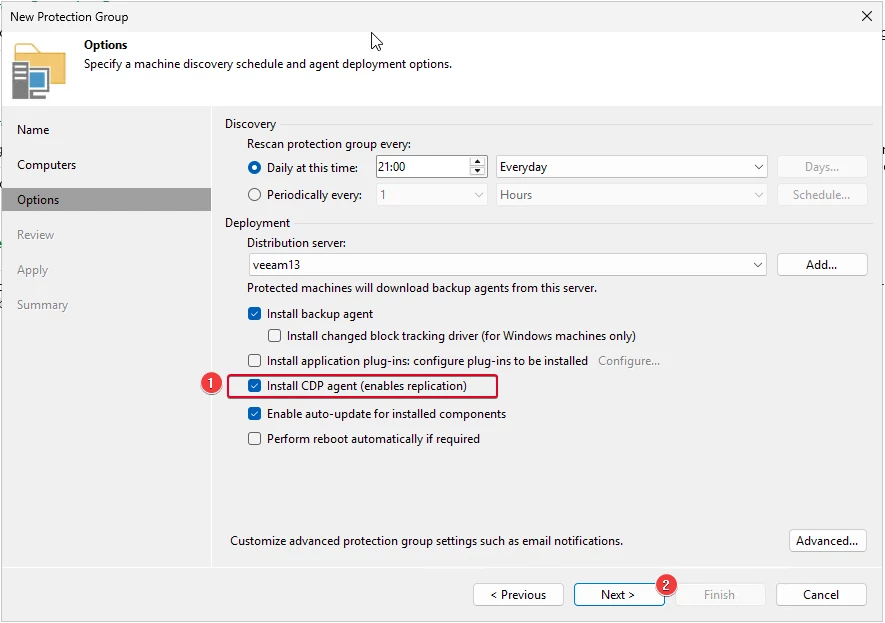
Task: Click the Next > button
Action: (x=619, y=595)
